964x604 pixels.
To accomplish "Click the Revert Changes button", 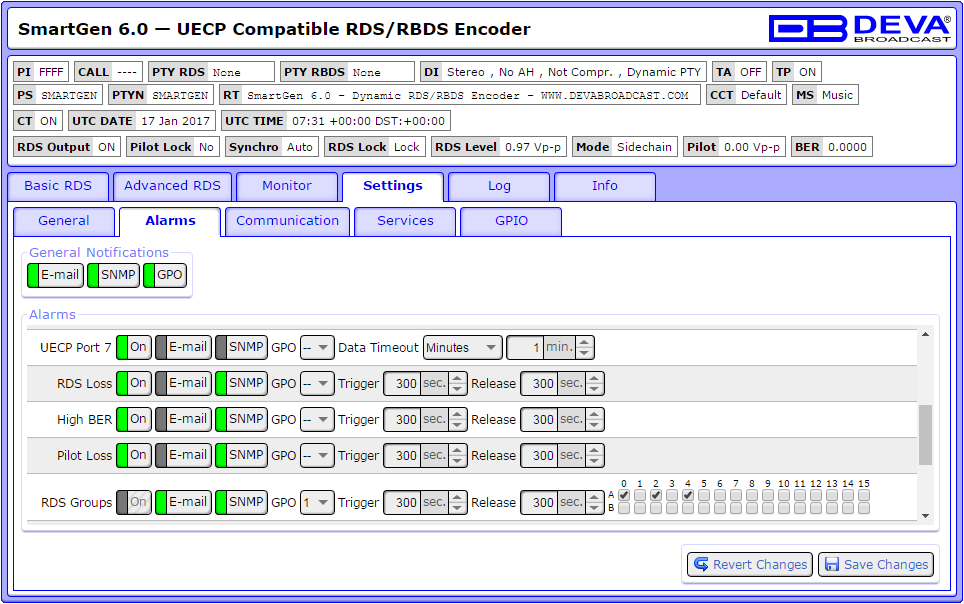I will tap(748, 565).
